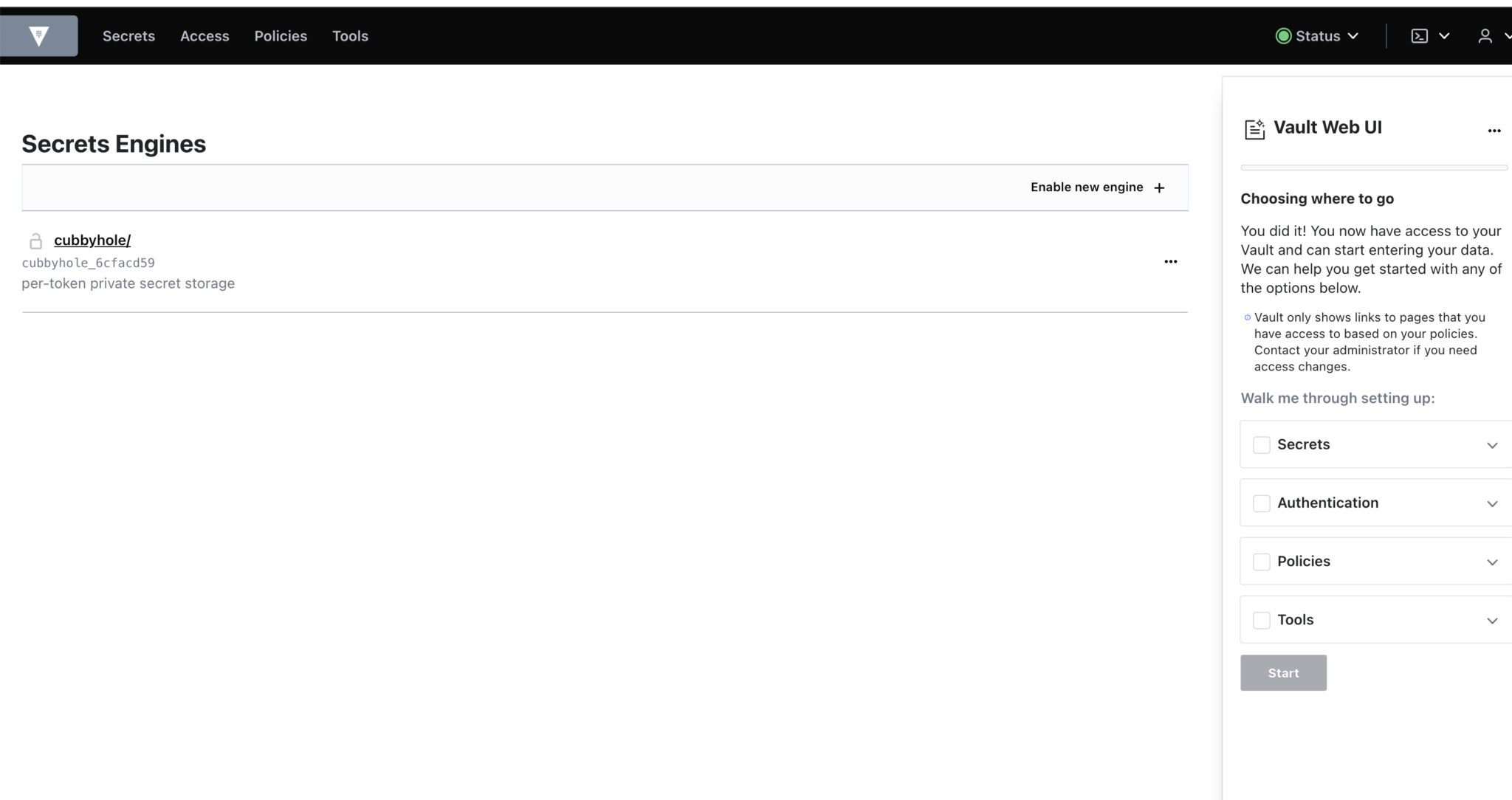Click Enable new engine
The width and height of the screenshot is (1512, 800).
pyautogui.click(x=1096, y=187)
